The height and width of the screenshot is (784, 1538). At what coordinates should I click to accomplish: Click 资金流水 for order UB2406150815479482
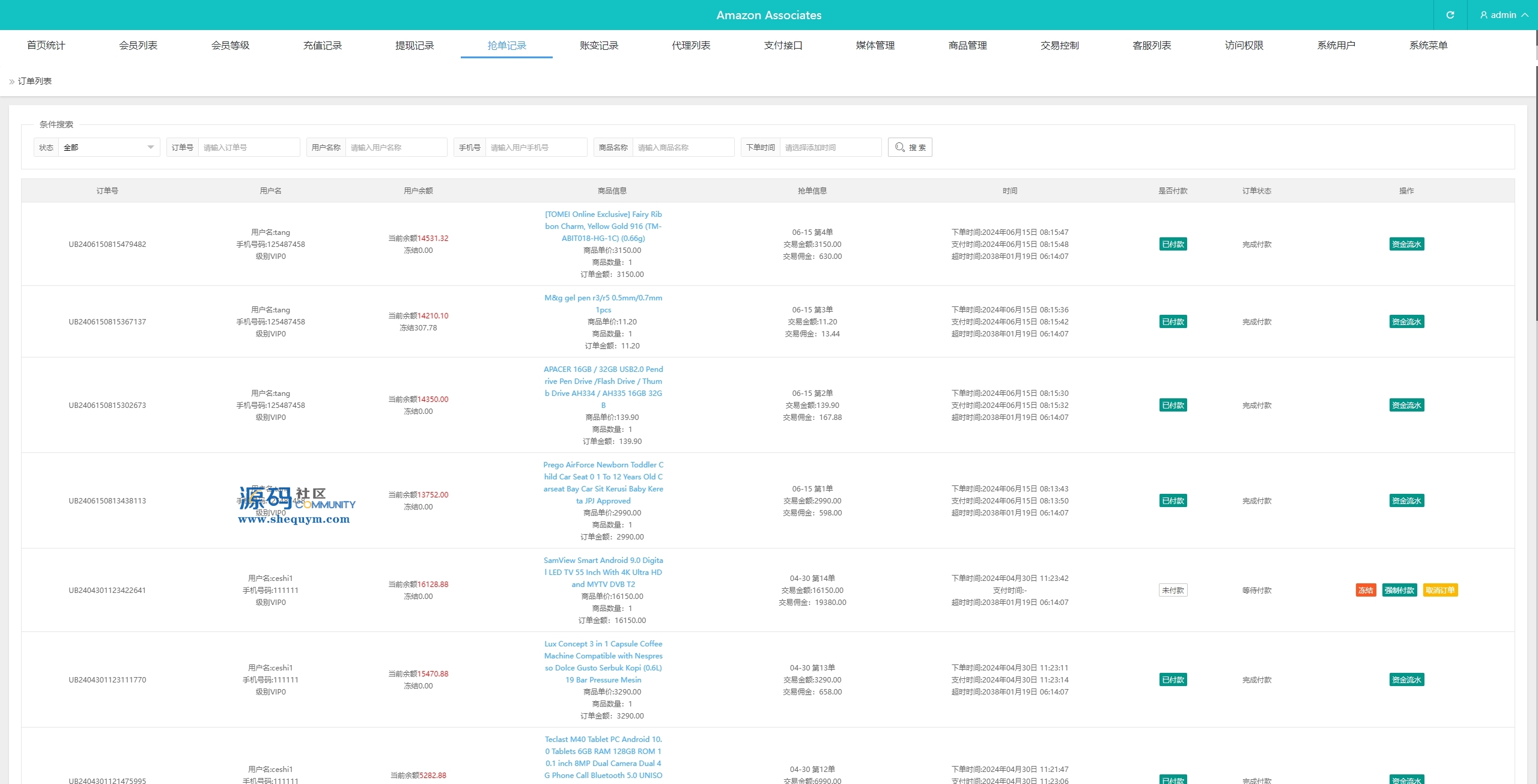point(1406,244)
